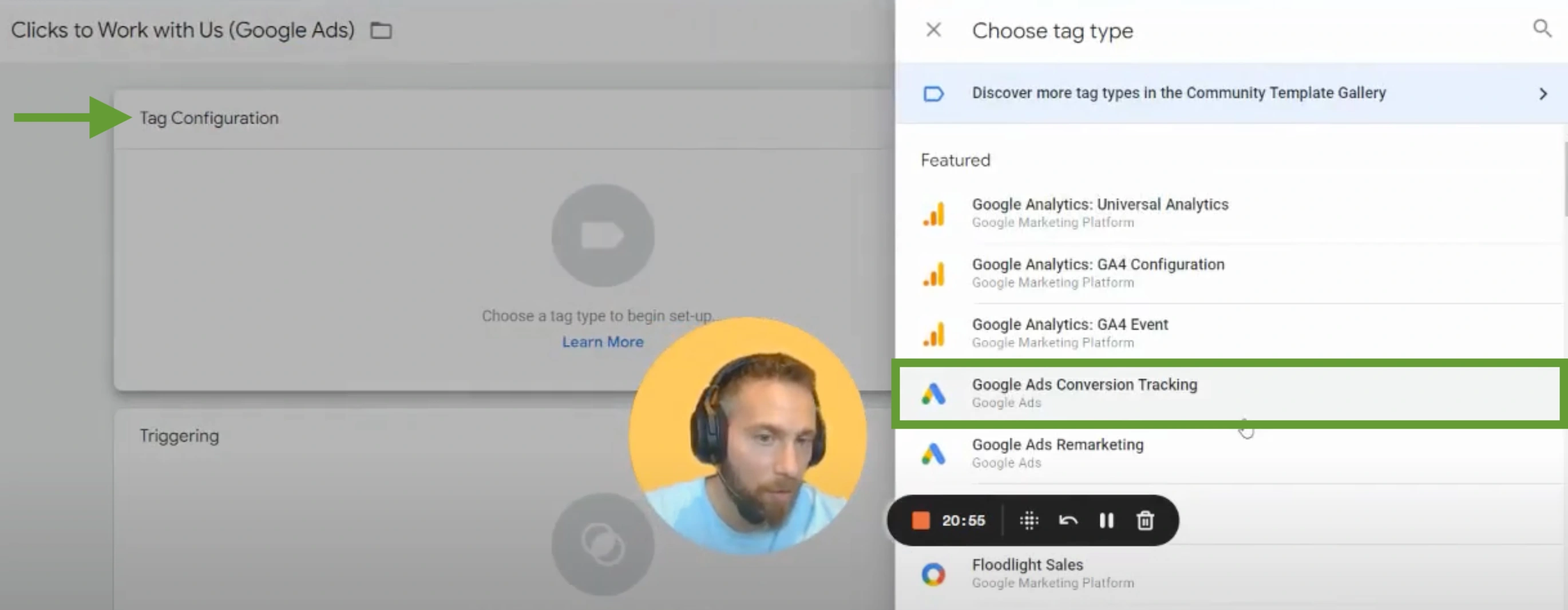Image resolution: width=1568 pixels, height=610 pixels.
Task: Click the recording timer 20:55
Action: (x=963, y=521)
